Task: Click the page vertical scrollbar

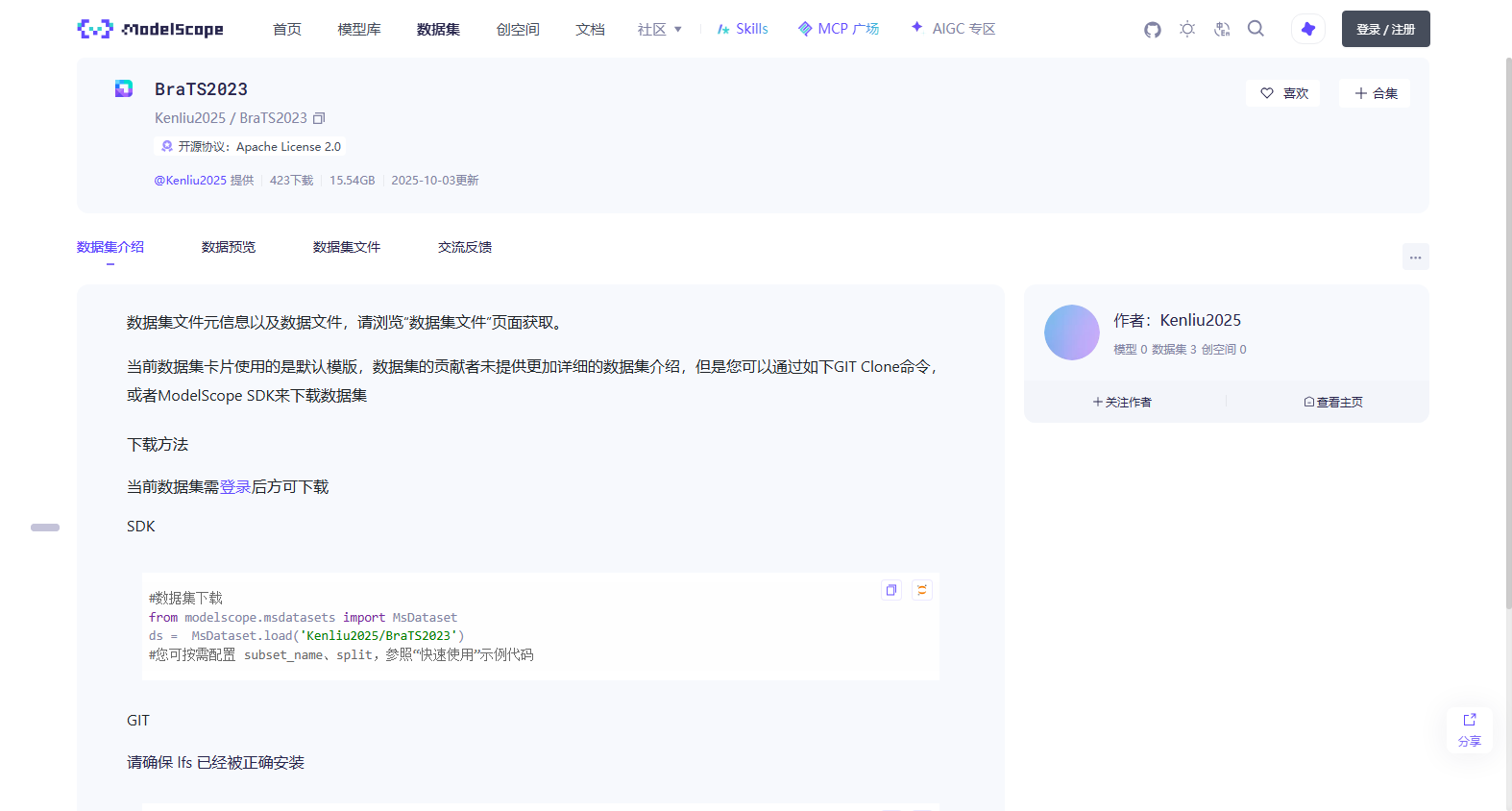Action: (1508, 332)
